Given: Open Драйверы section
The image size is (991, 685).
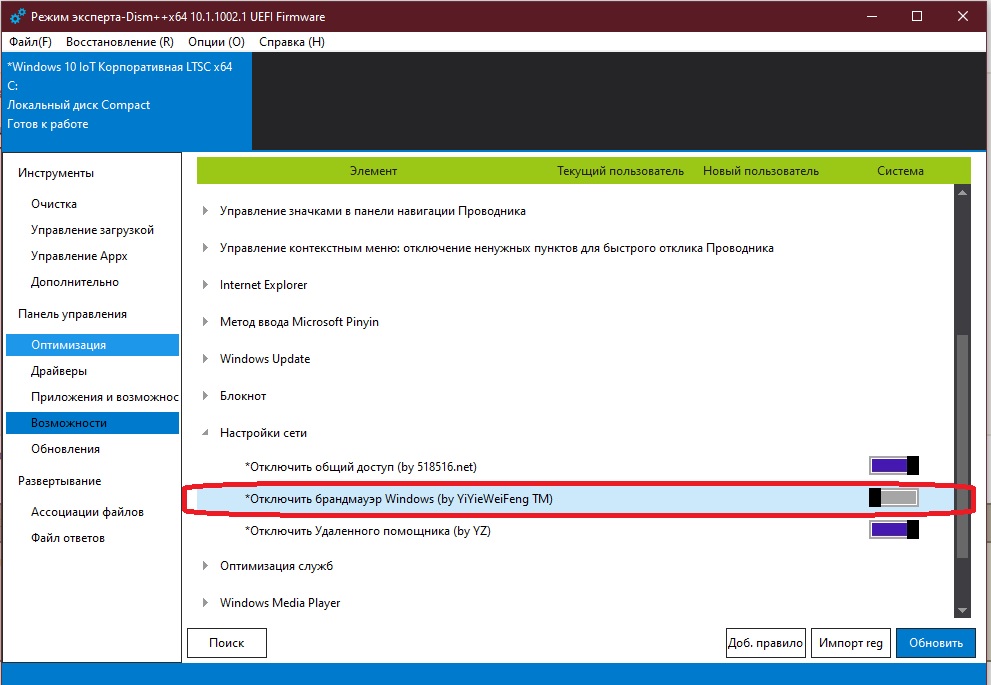Looking at the screenshot, I should point(59,371).
